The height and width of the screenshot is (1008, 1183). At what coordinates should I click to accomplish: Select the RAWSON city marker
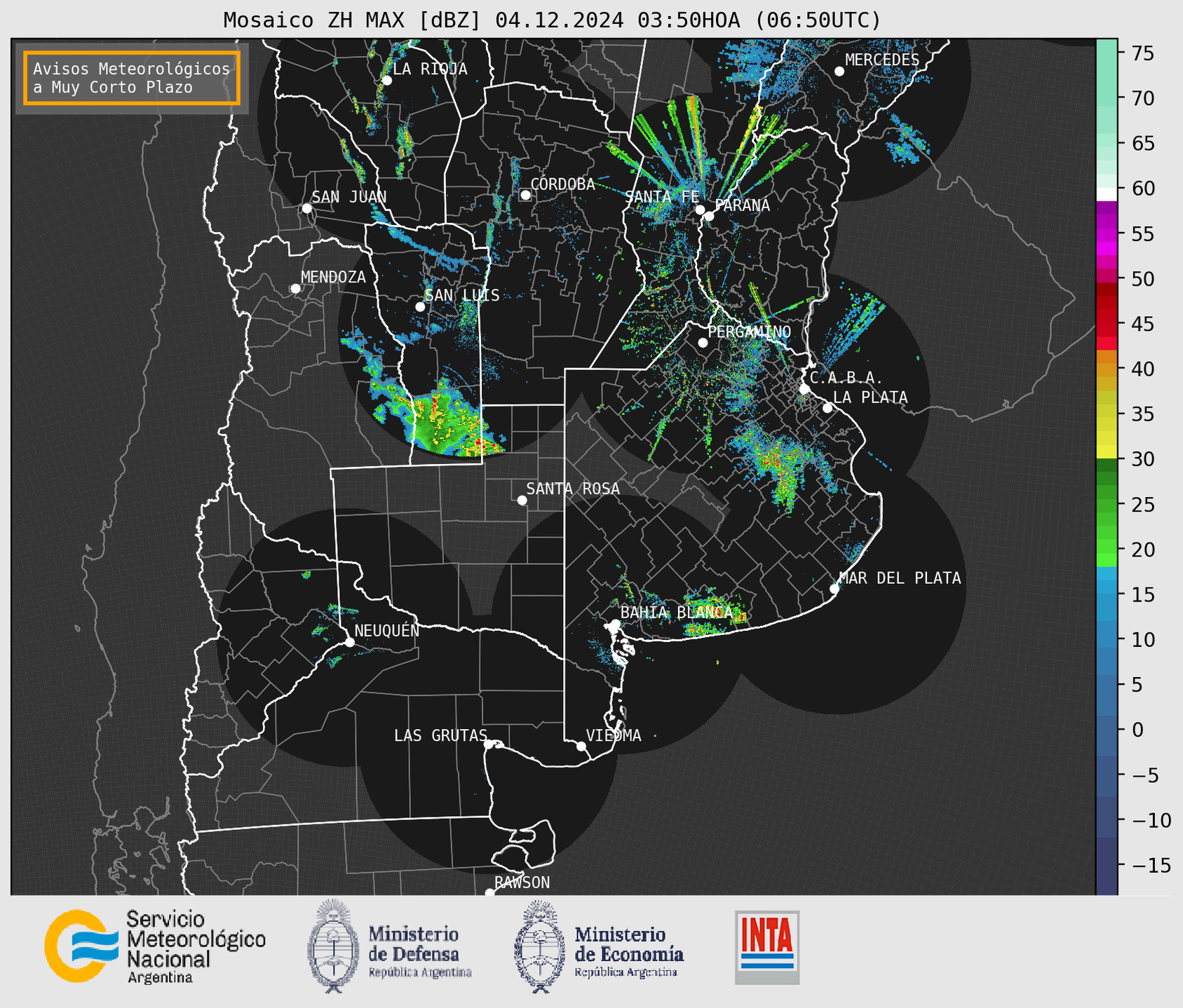coord(489,893)
